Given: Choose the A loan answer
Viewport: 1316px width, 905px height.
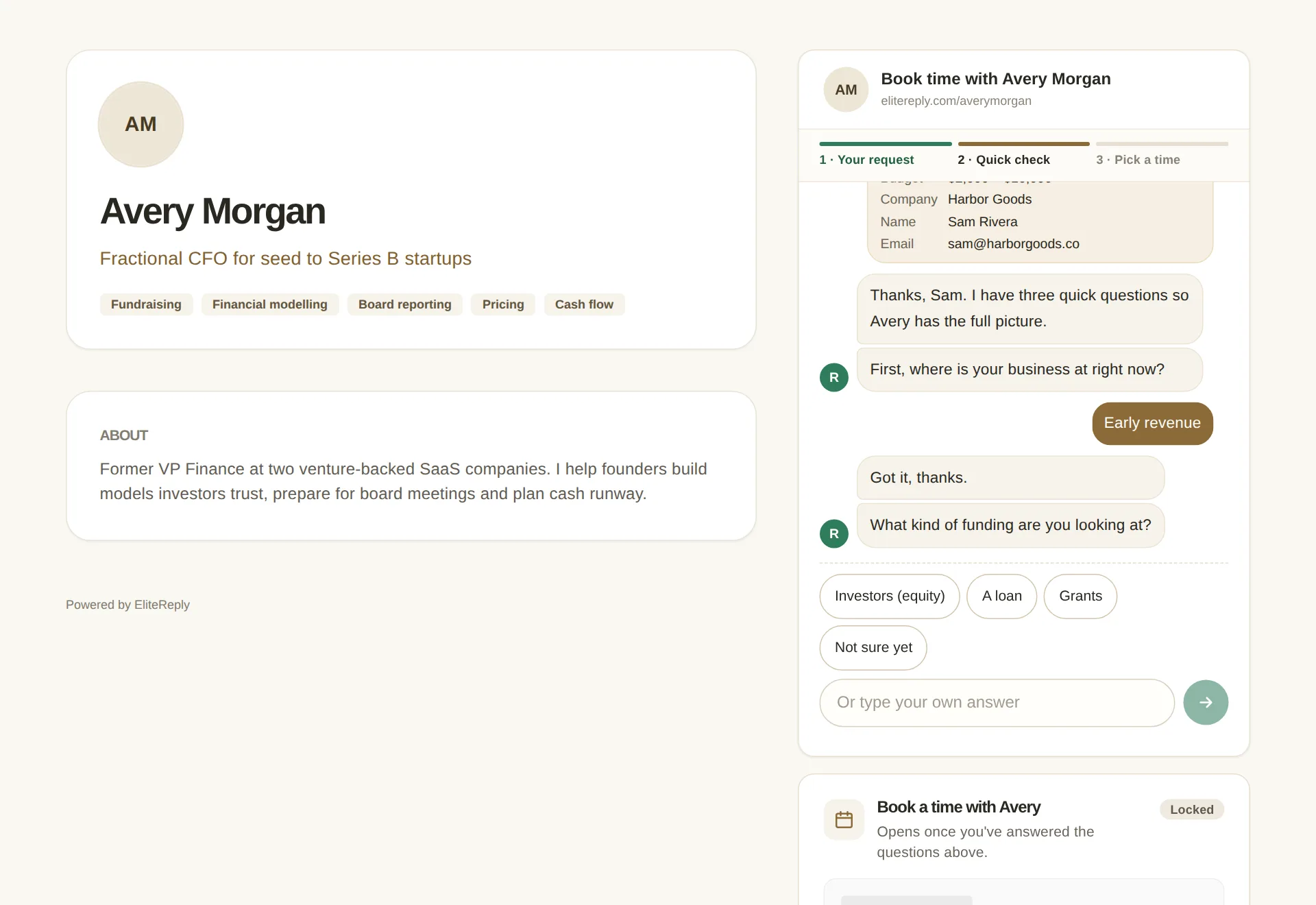Looking at the screenshot, I should pos(1001,596).
